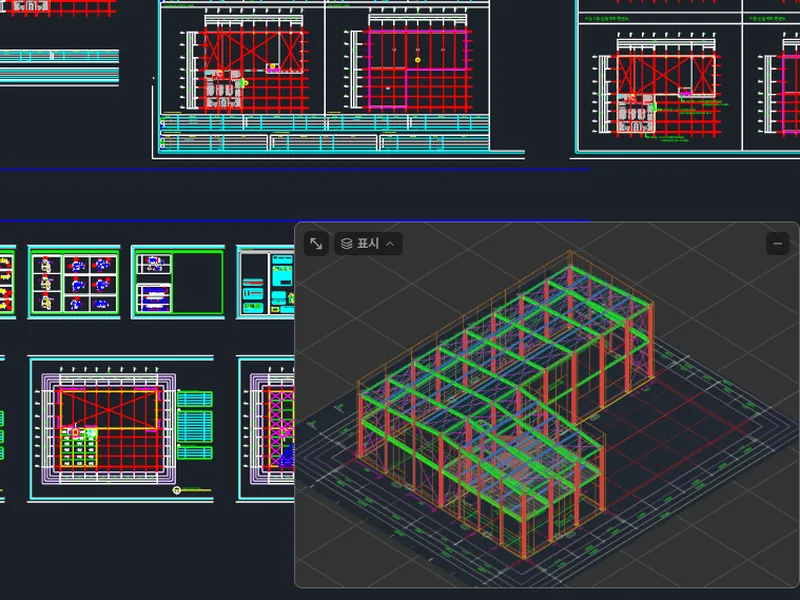Select the green-bordered sheet with two stacked details

tap(178, 283)
